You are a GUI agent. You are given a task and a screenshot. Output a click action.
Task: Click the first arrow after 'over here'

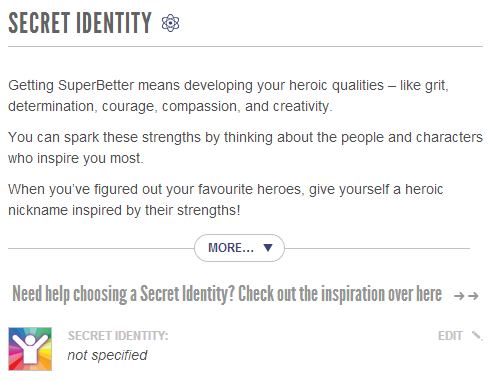(x=459, y=296)
